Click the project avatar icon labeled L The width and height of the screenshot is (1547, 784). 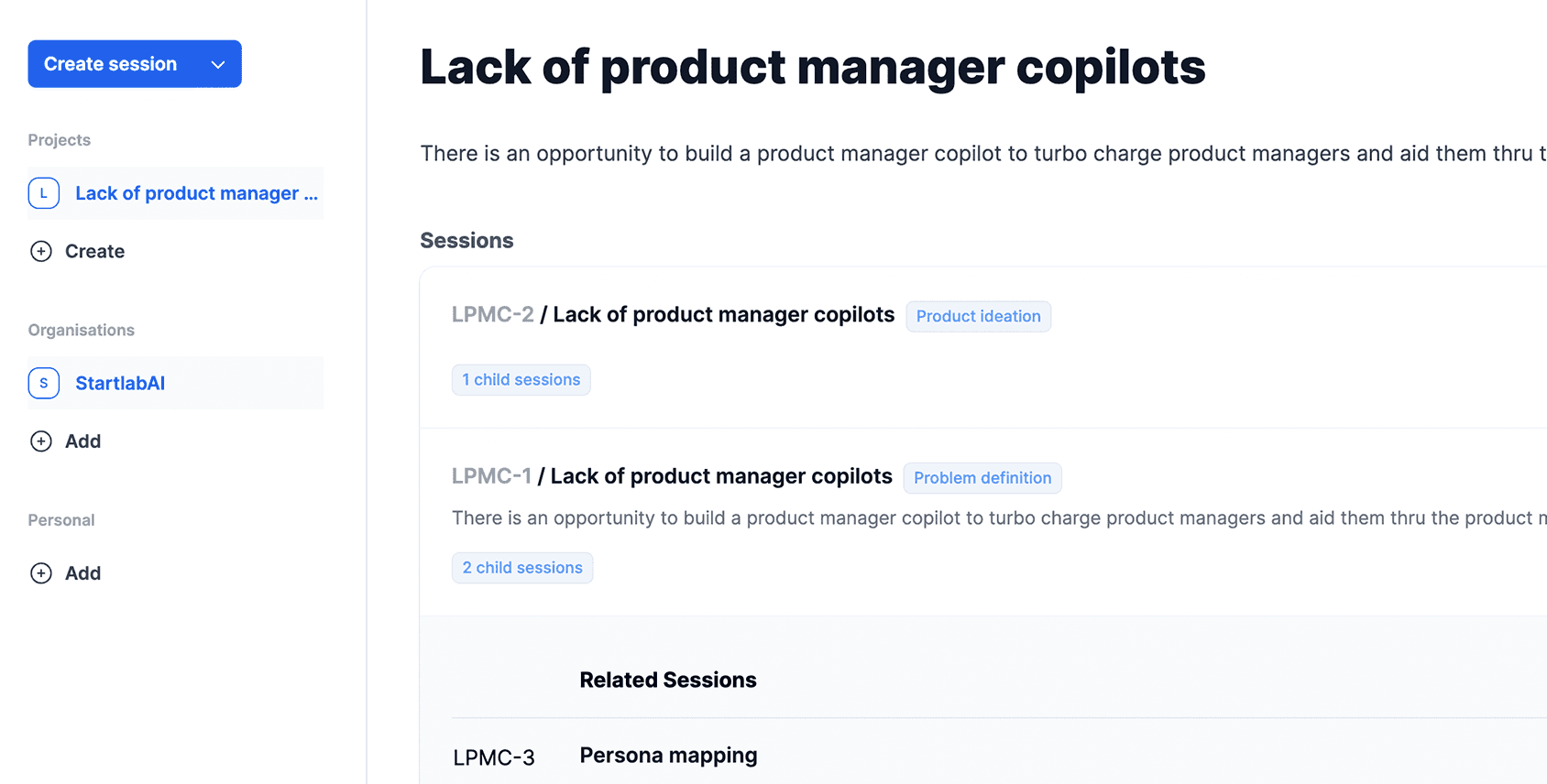pos(44,193)
